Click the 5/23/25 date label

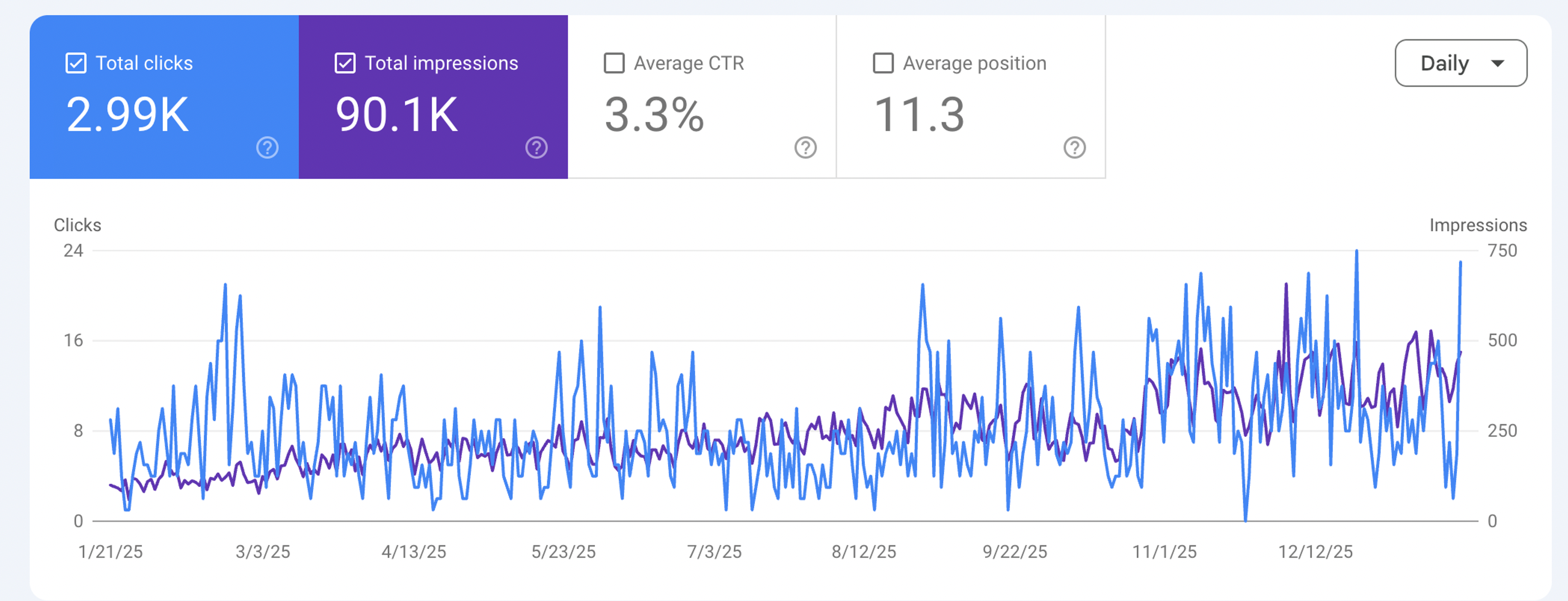point(563,552)
